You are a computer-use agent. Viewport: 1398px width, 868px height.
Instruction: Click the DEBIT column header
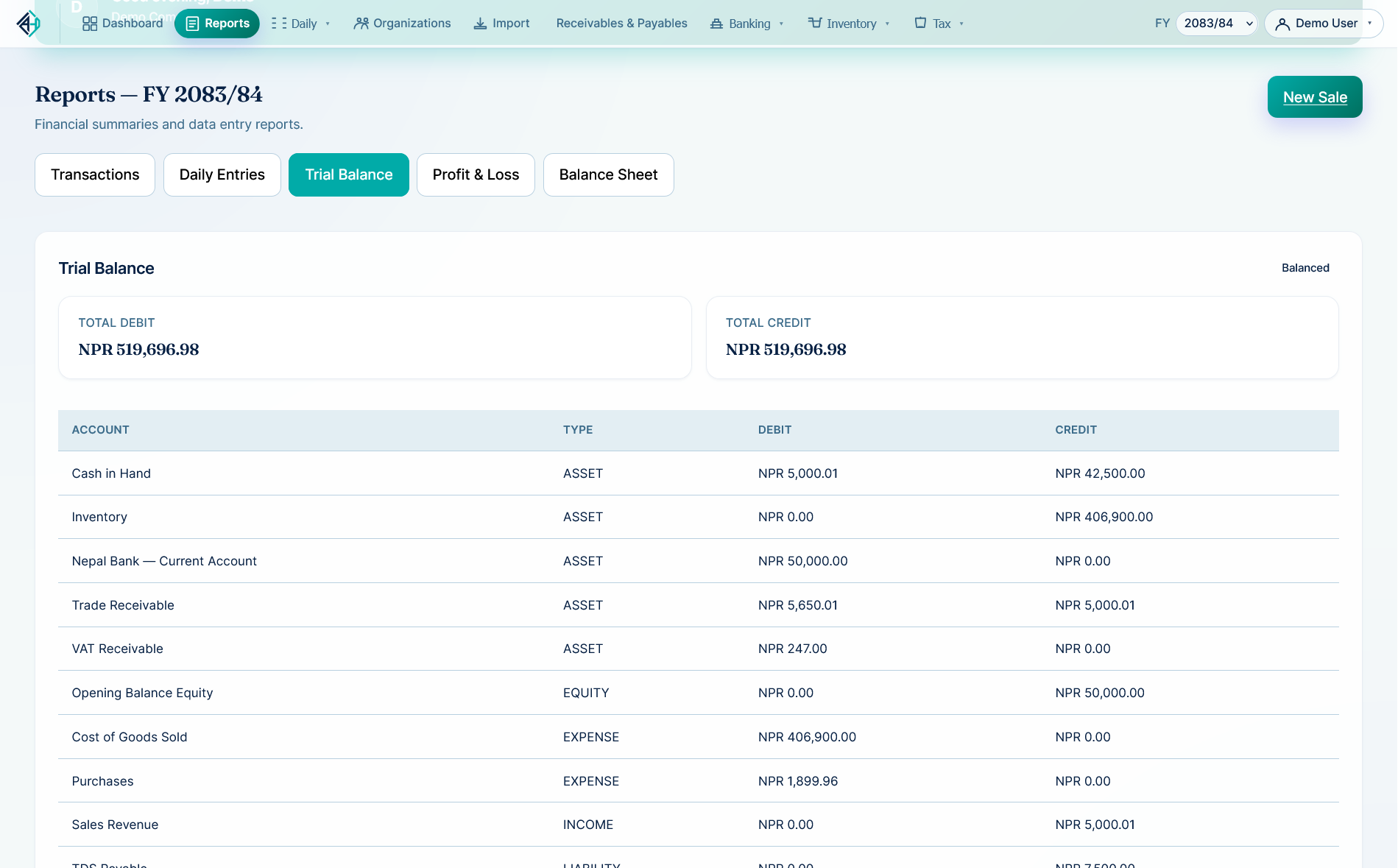coord(775,430)
